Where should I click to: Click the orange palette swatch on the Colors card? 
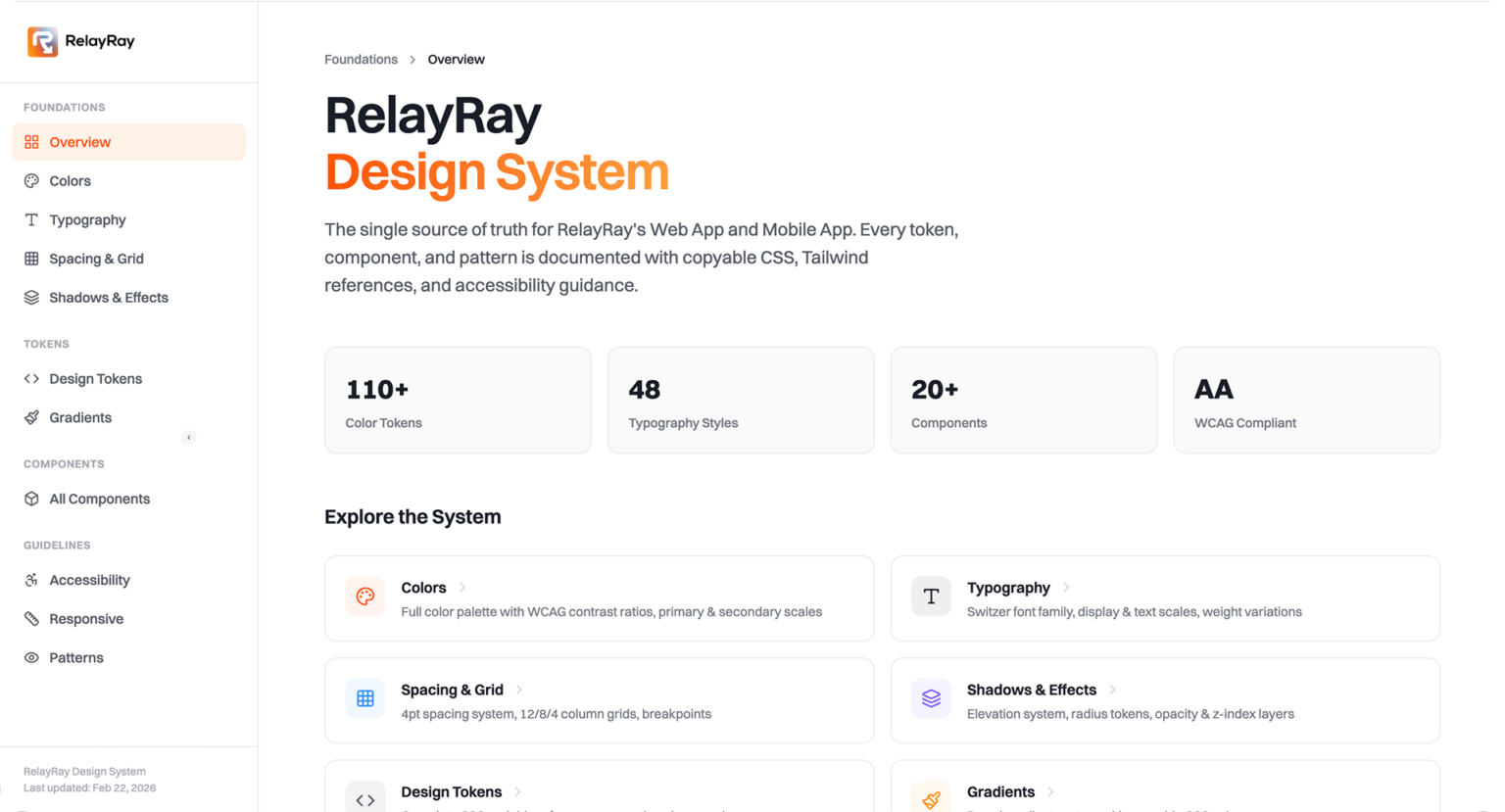[x=364, y=596]
